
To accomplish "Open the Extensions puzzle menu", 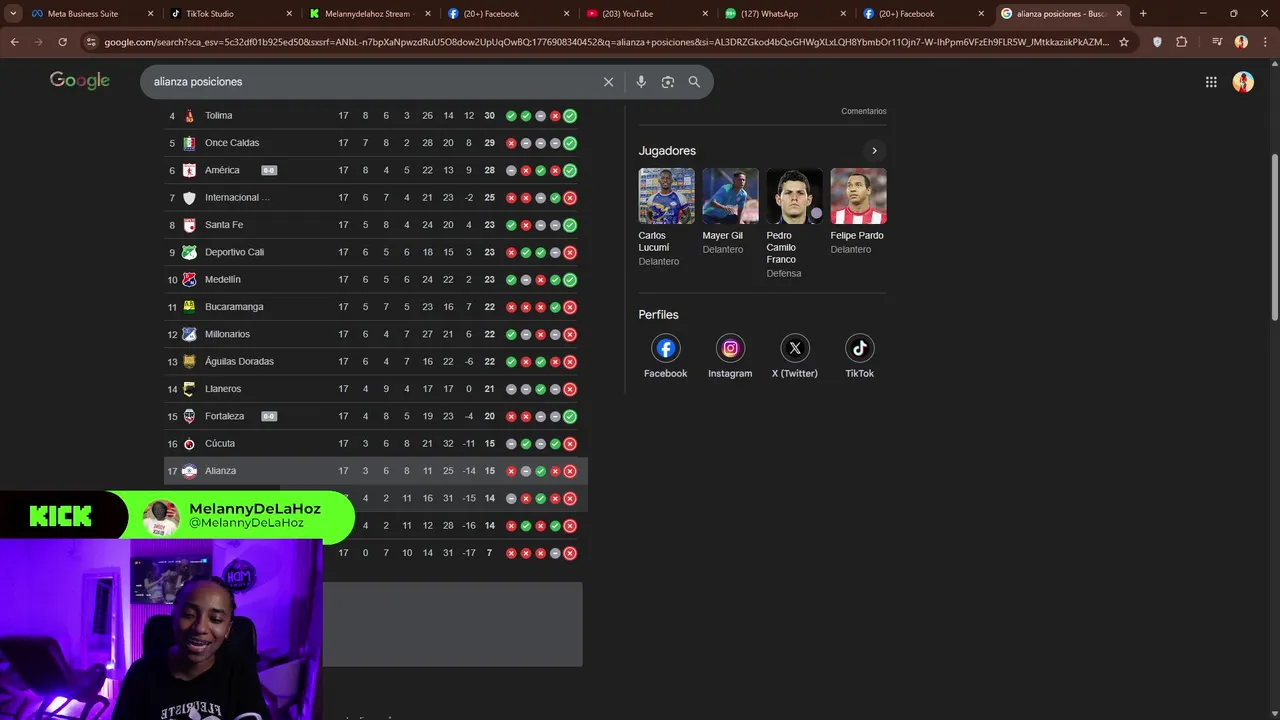I will point(1181,42).
